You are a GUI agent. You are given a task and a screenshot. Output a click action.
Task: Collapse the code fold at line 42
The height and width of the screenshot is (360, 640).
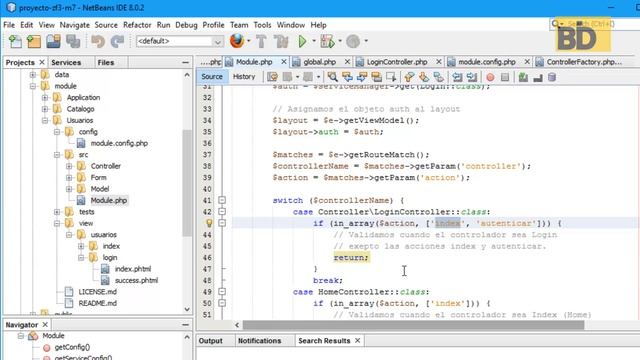[222, 212]
